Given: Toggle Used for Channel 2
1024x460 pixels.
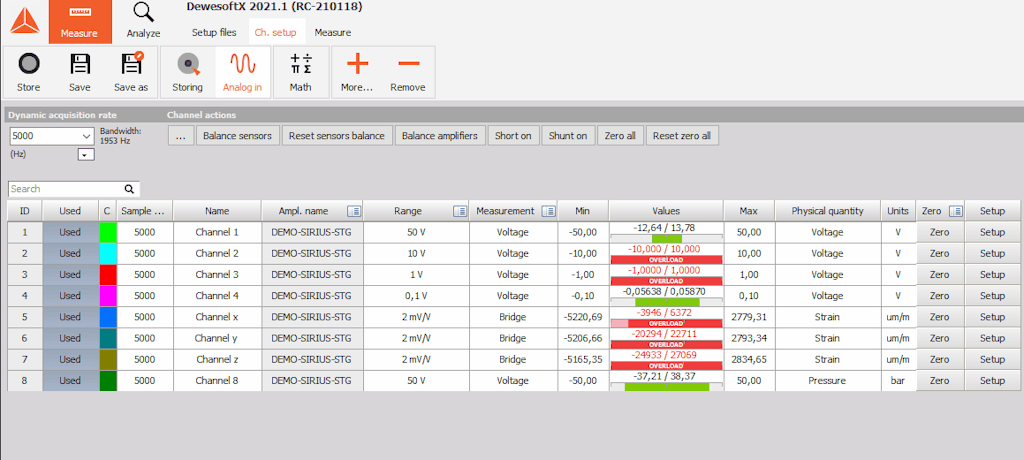Looking at the screenshot, I should [x=70, y=254].
